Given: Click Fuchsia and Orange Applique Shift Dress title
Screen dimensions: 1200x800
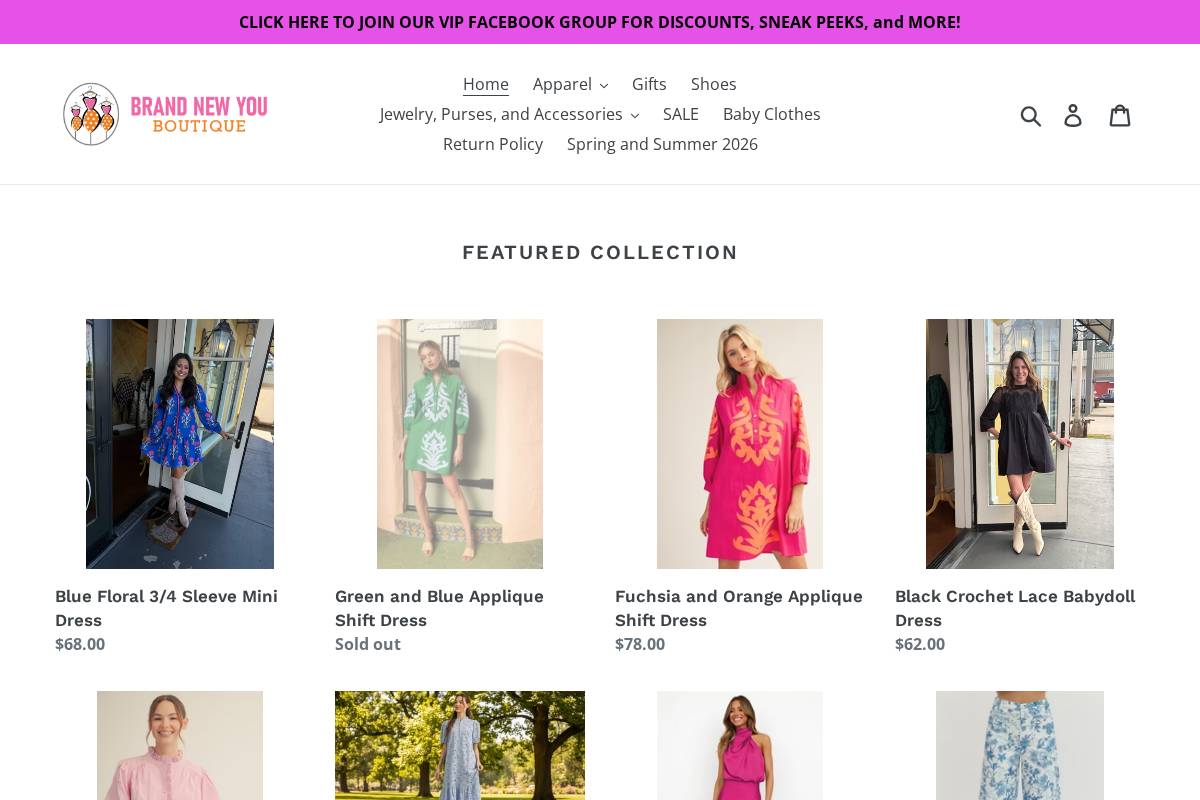Looking at the screenshot, I should [x=738, y=608].
